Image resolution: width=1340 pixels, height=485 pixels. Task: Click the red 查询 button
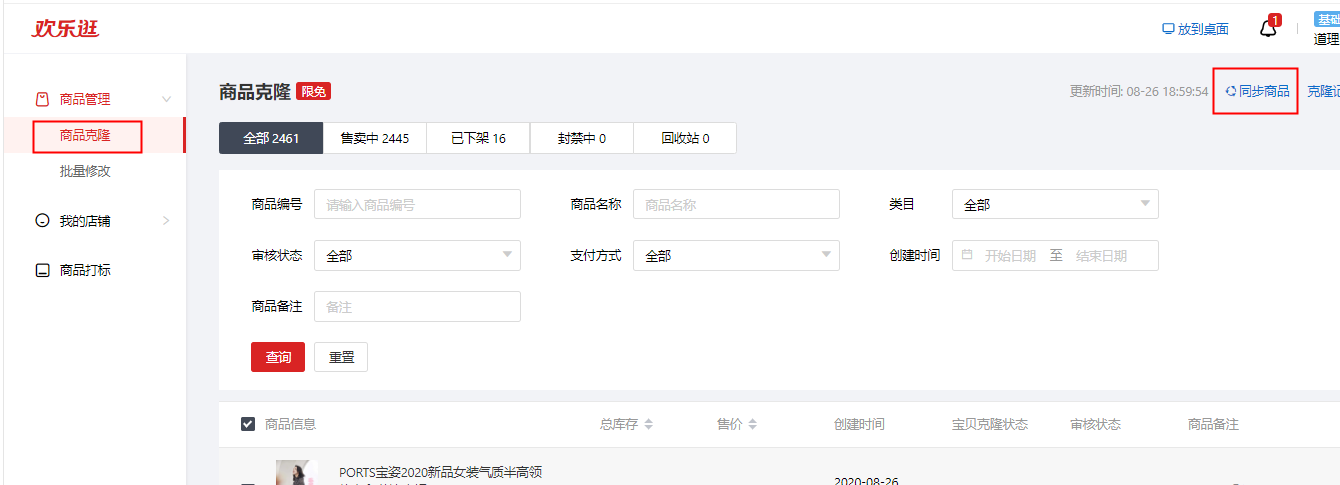(x=278, y=357)
